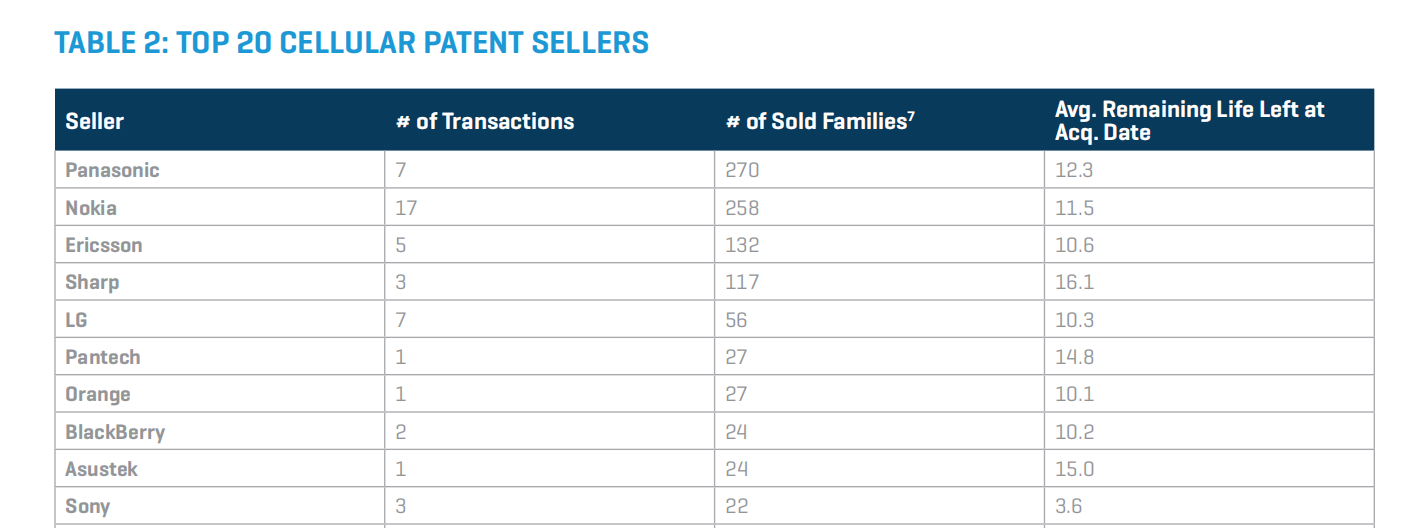The image size is (1427, 528).
Task: Click the BlackBerry row name
Action: click(115, 432)
